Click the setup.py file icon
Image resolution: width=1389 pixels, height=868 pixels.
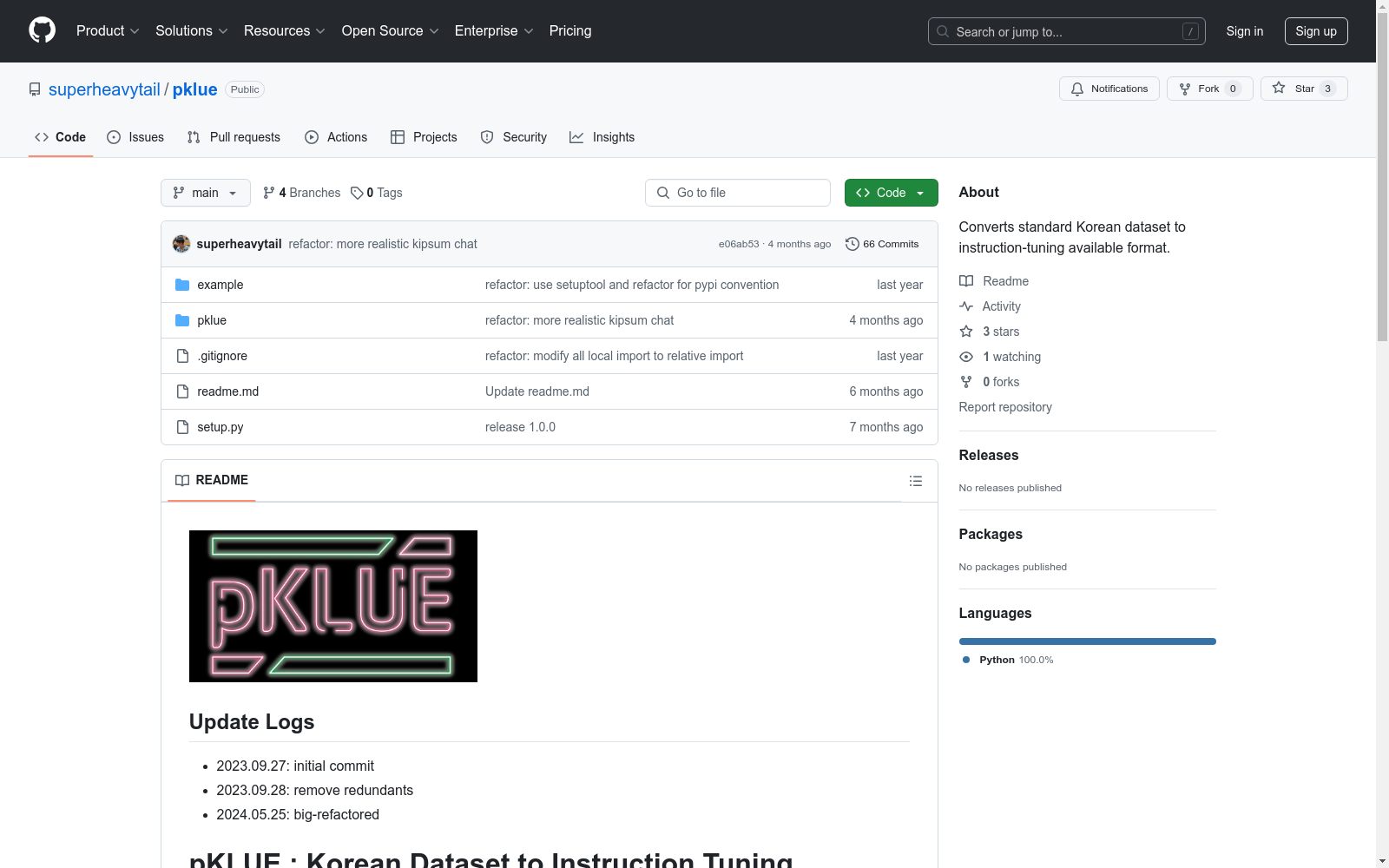click(x=182, y=427)
